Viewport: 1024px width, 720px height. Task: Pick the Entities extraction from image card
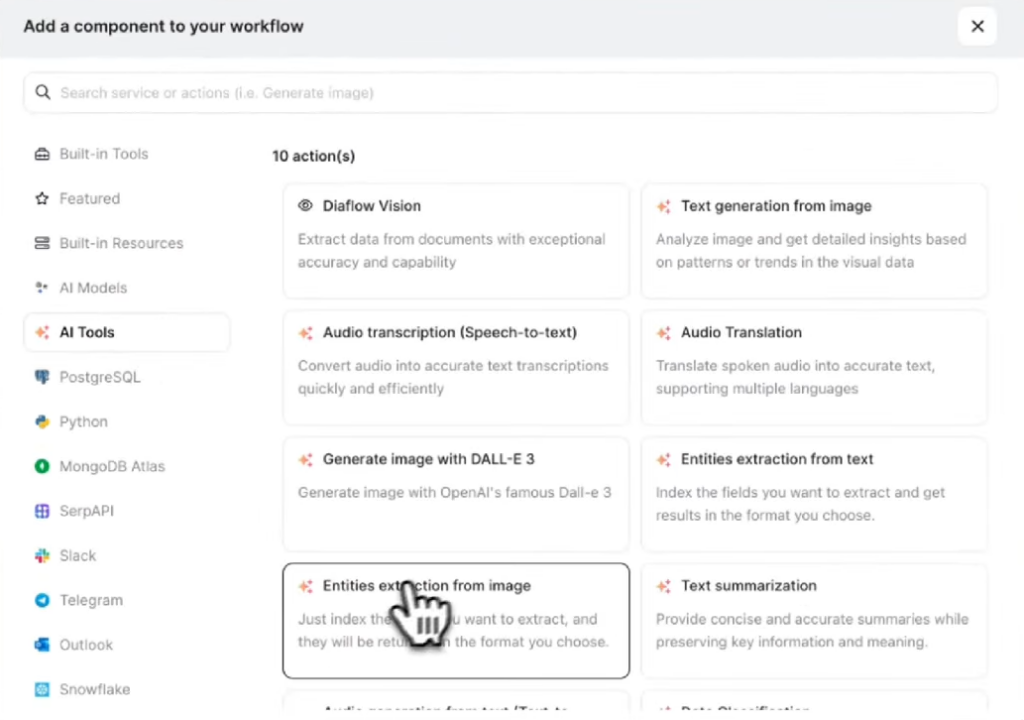(x=456, y=621)
